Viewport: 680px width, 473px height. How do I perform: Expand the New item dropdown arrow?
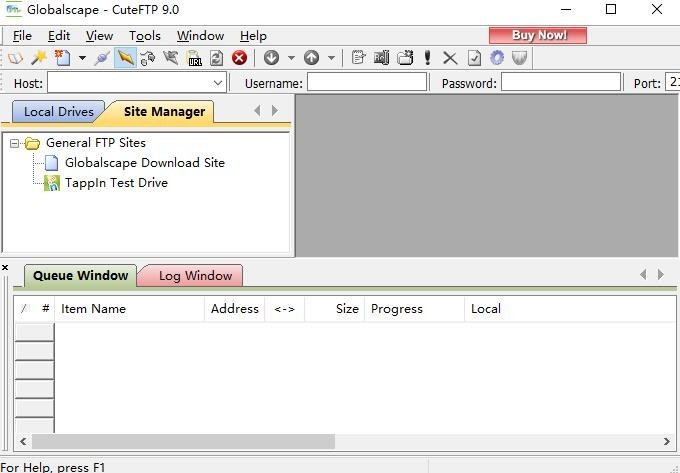click(82, 58)
